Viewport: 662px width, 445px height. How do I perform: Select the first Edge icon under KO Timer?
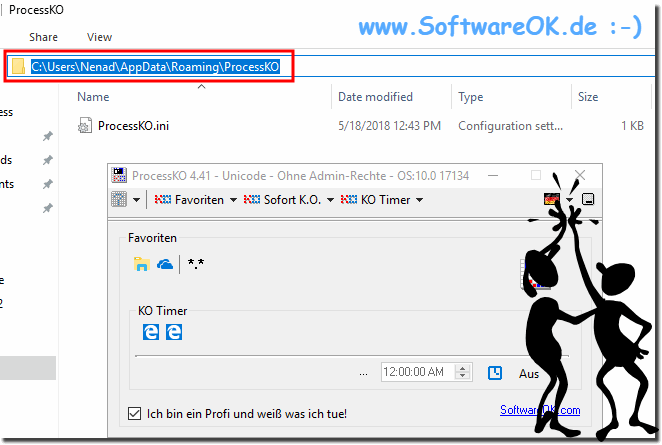(x=151, y=332)
